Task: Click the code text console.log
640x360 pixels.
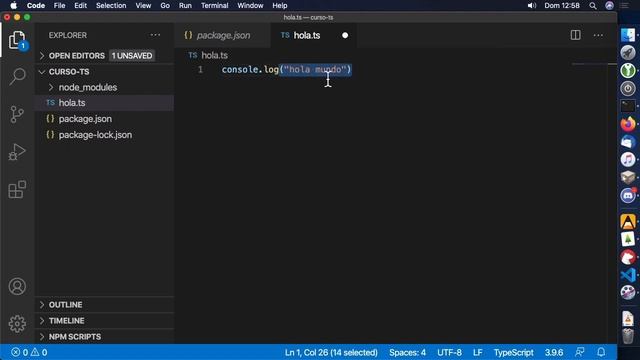Action: point(250,69)
